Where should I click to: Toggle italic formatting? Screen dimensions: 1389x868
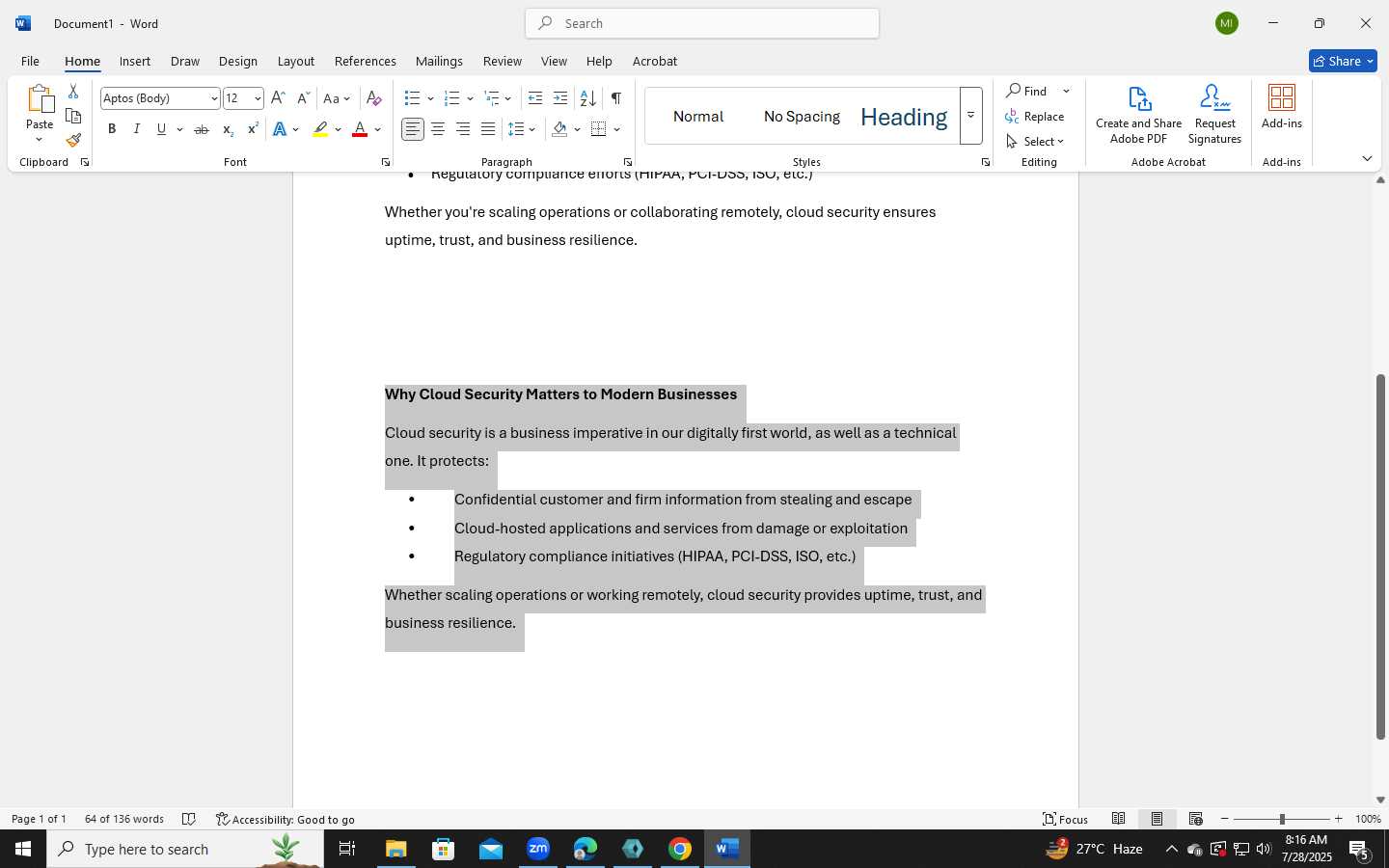coord(137,129)
